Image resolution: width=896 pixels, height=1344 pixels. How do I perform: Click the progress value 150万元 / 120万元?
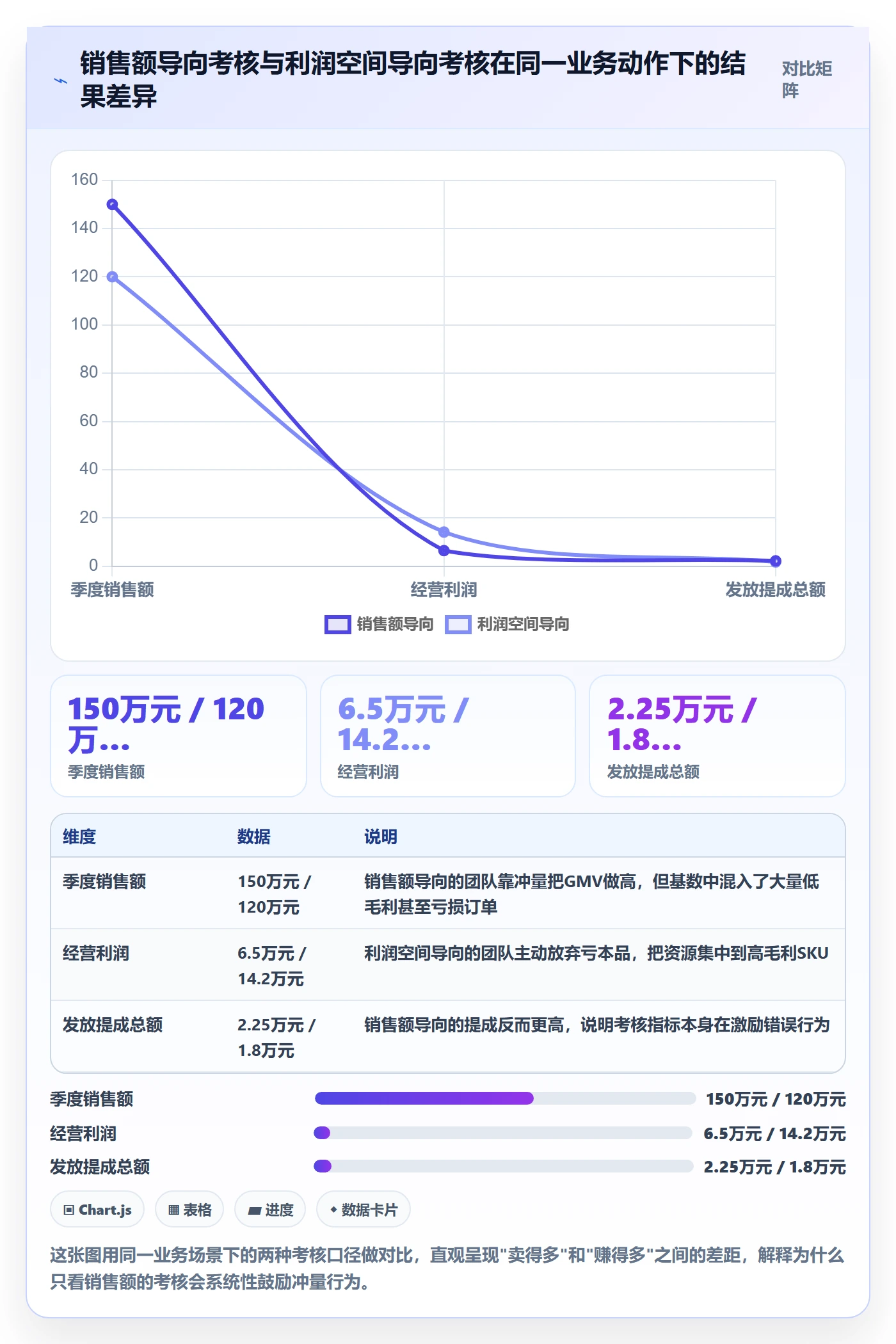[776, 1099]
